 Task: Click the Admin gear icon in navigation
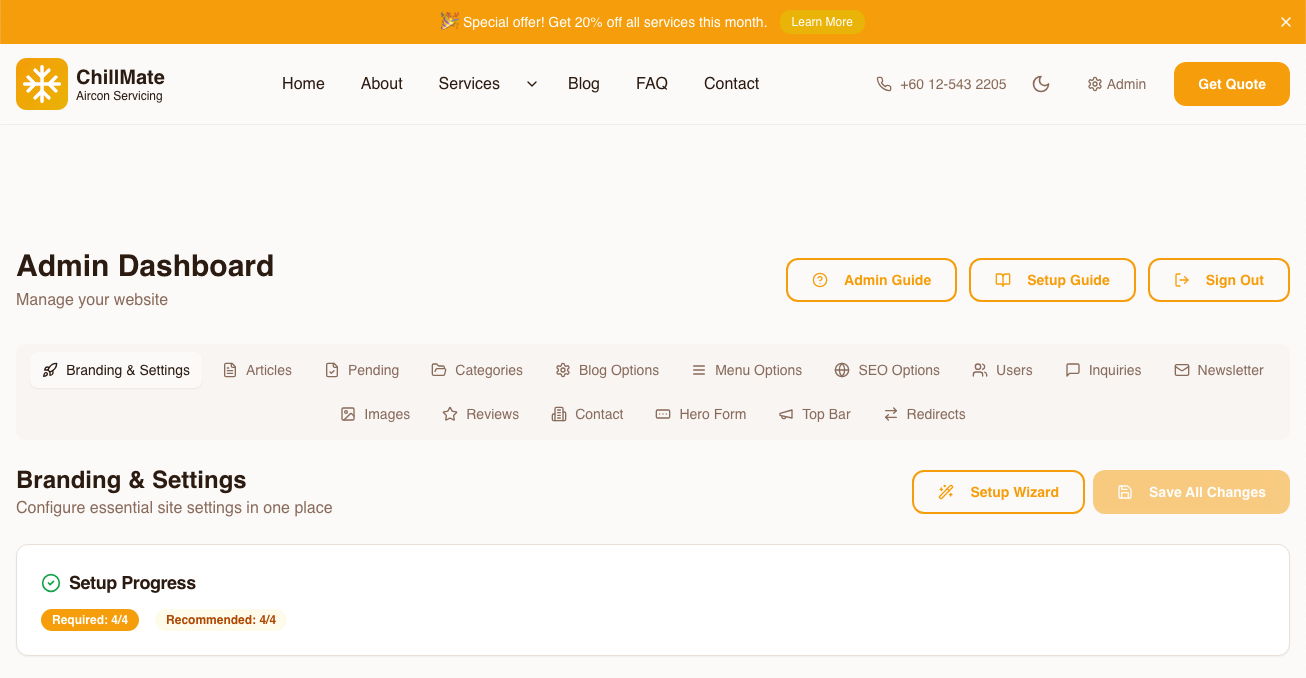(x=1093, y=84)
